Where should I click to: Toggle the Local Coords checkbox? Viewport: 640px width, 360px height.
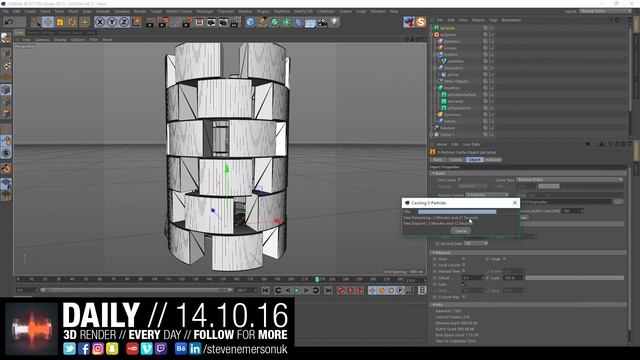pos(463,265)
